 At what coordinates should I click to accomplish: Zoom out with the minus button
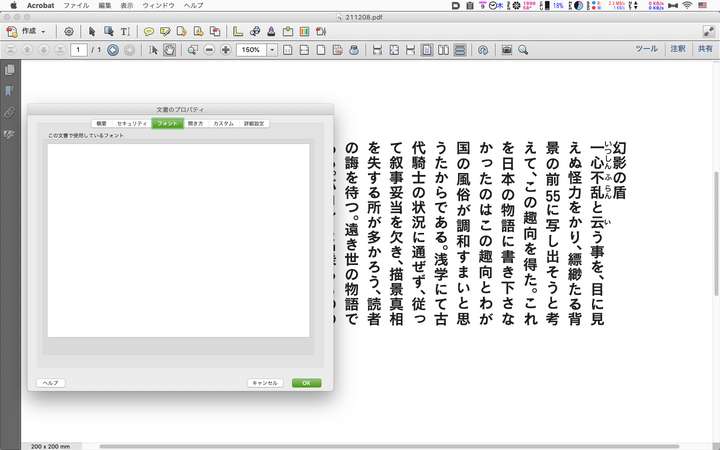point(209,50)
